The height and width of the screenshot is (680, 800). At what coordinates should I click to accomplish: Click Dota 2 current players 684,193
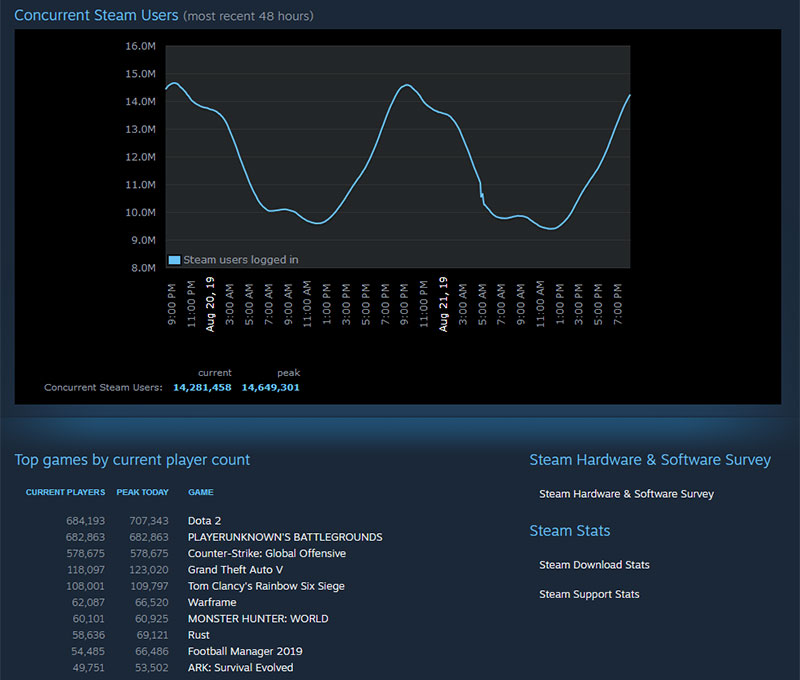point(85,521)
